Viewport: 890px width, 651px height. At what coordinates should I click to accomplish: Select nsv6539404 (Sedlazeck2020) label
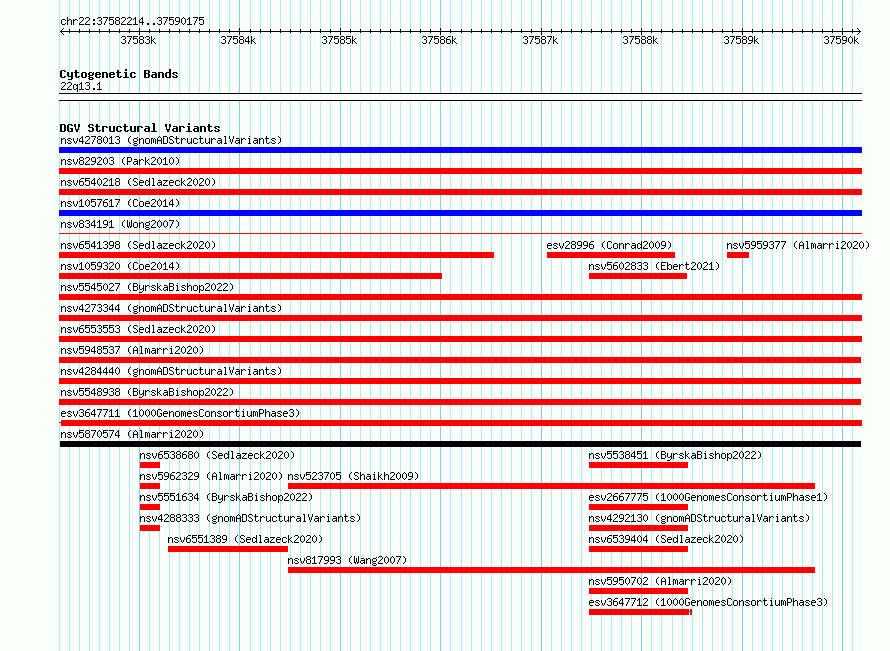click(x=666, y=539)
